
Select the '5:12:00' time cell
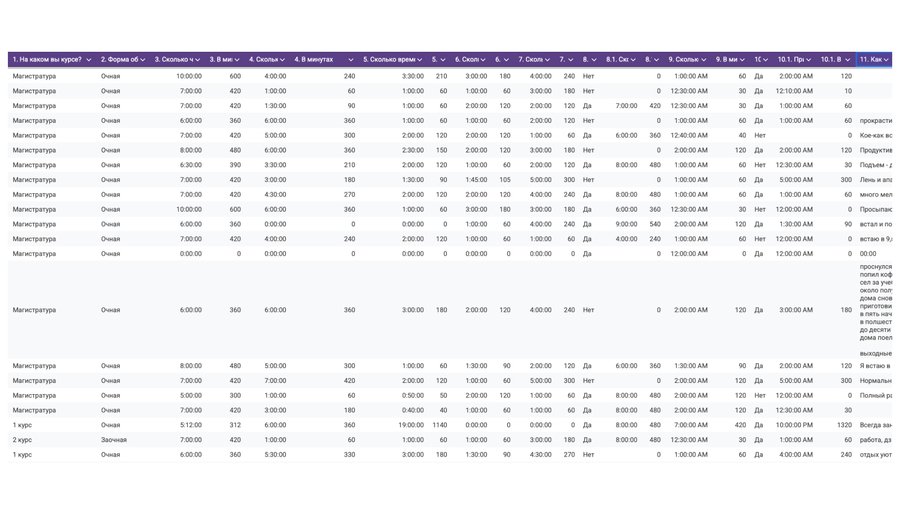(x=189, y=425)
